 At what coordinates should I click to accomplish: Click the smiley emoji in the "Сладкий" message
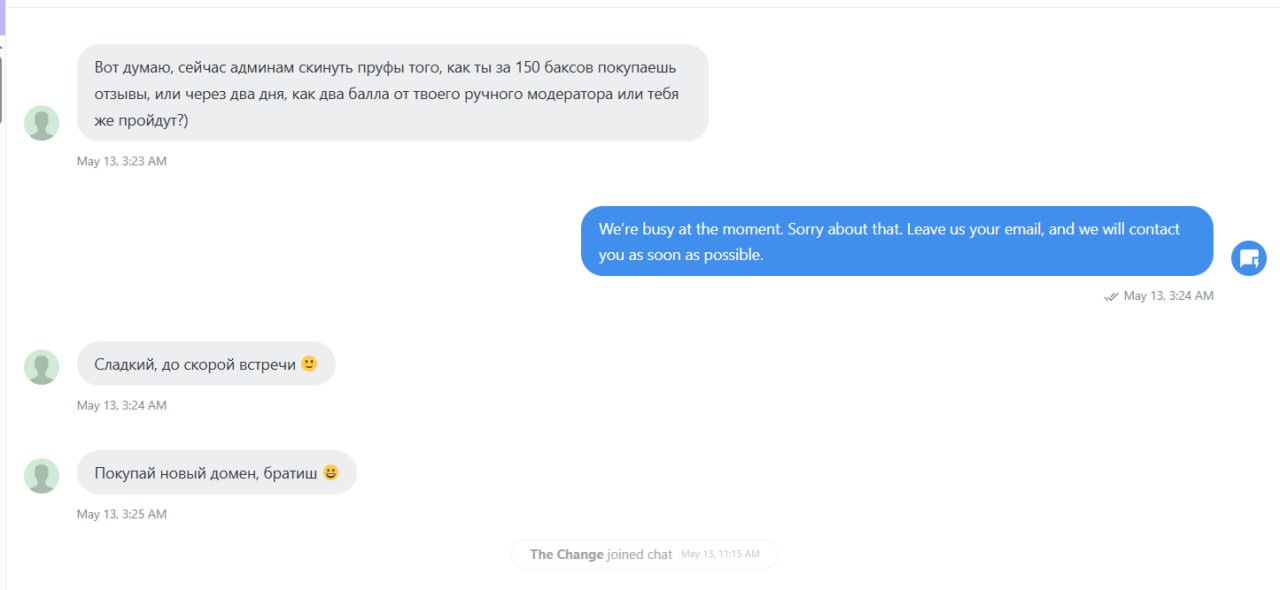(x=309, y=364)
